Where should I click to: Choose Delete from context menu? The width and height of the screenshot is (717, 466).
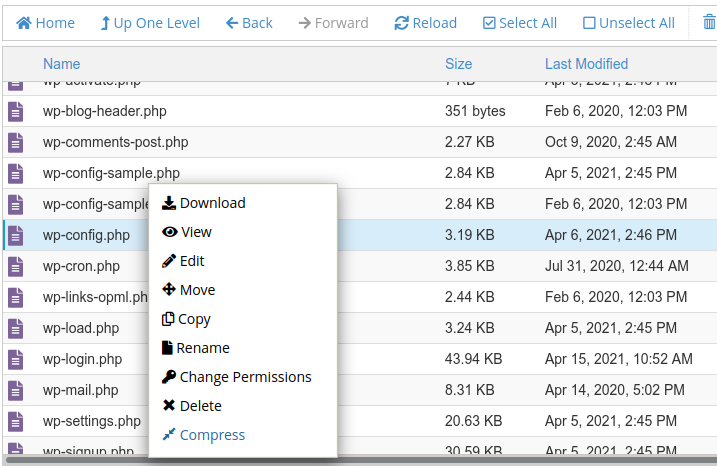(x=192, y=406)
